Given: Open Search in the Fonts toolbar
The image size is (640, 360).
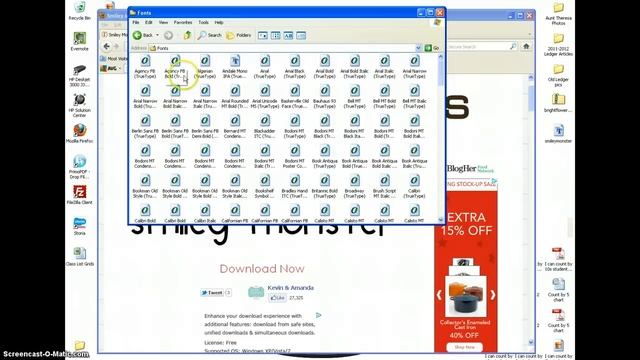Looking at the screenshot, I should (x=209, y=36).
